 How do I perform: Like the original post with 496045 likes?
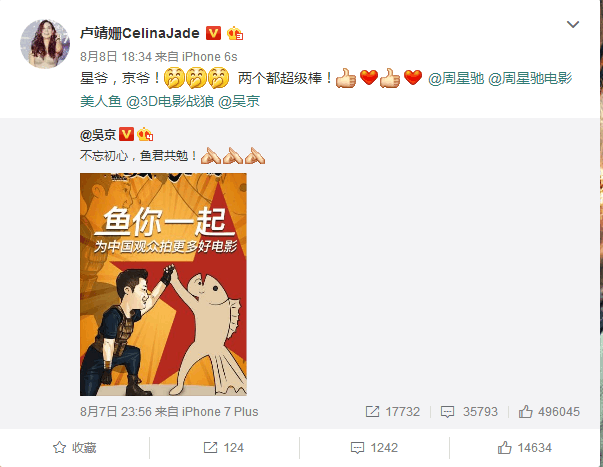(525, 412)
